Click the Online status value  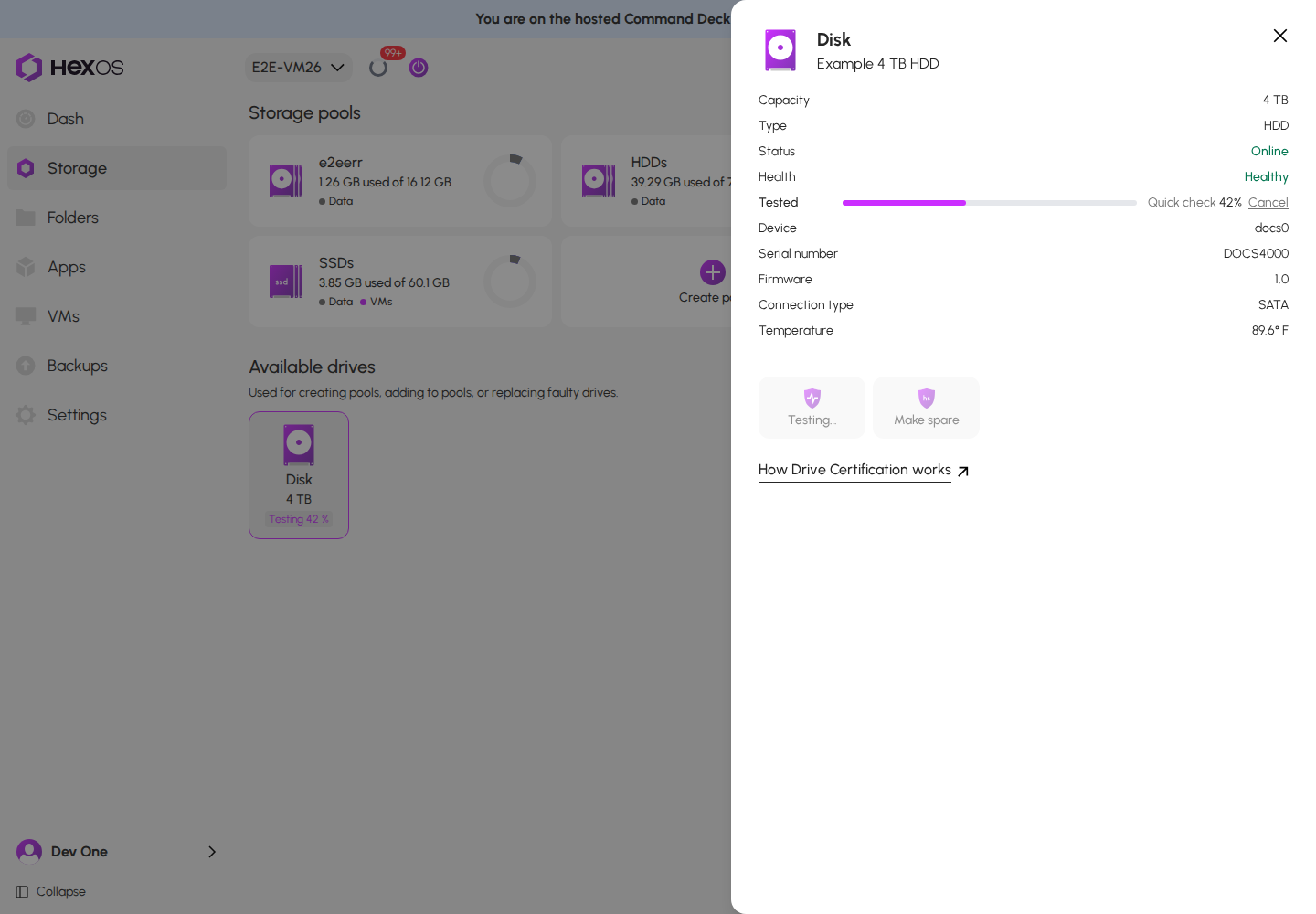pyautogui.click(x=1269, y=152)
